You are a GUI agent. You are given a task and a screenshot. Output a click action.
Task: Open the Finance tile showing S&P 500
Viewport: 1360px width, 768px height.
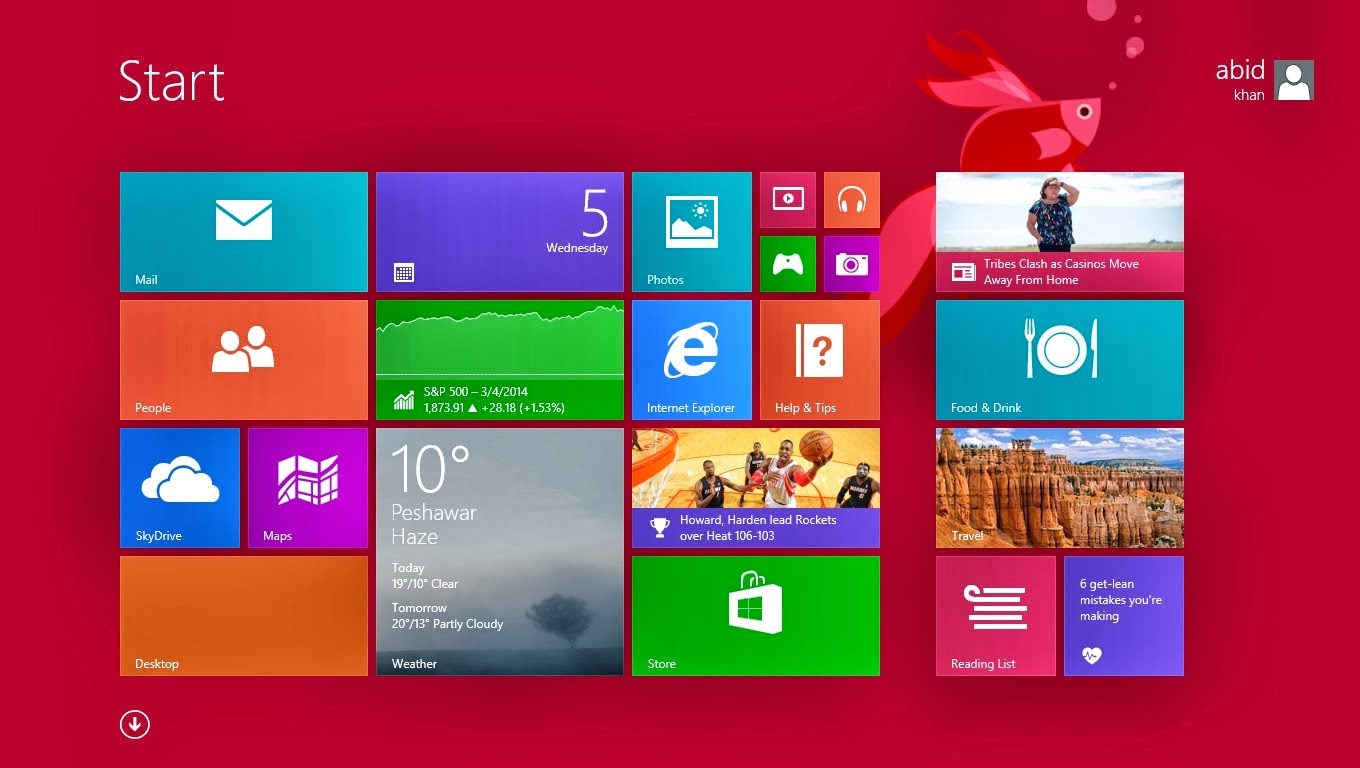500,360
